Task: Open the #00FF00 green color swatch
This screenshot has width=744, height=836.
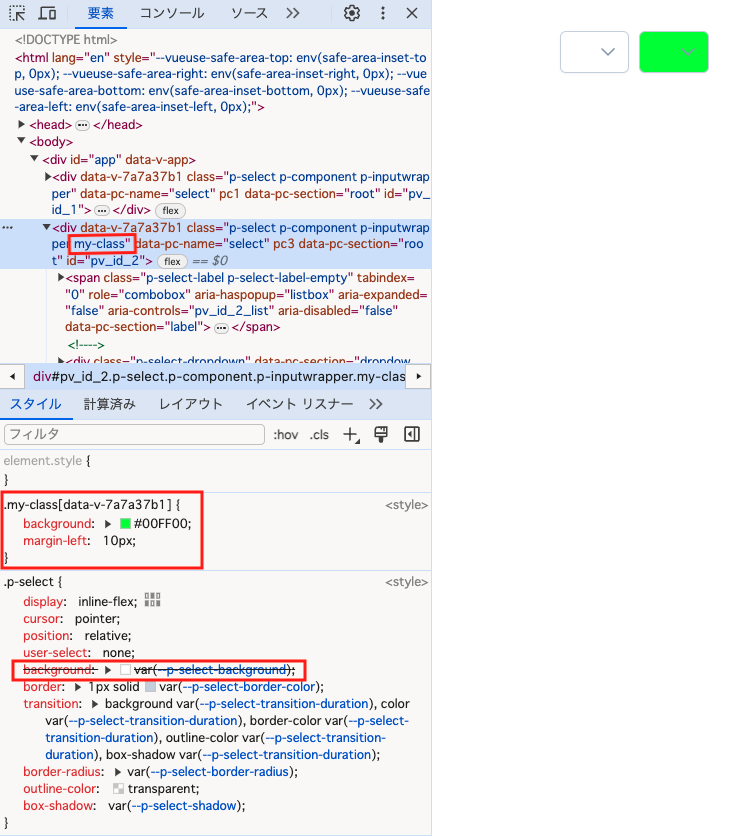Action: coord(125,524)
